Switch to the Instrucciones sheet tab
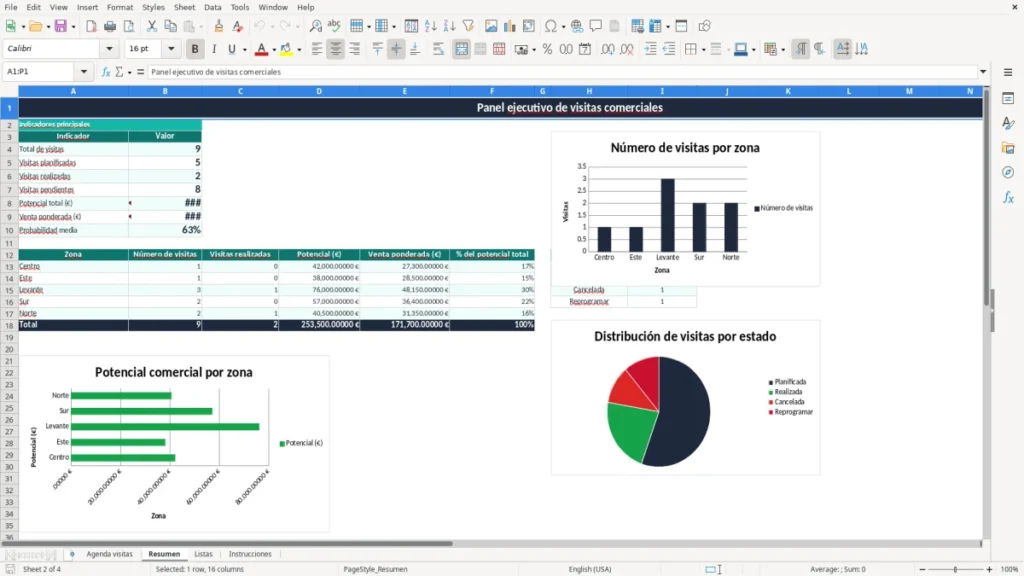 (x=249, y=554)
